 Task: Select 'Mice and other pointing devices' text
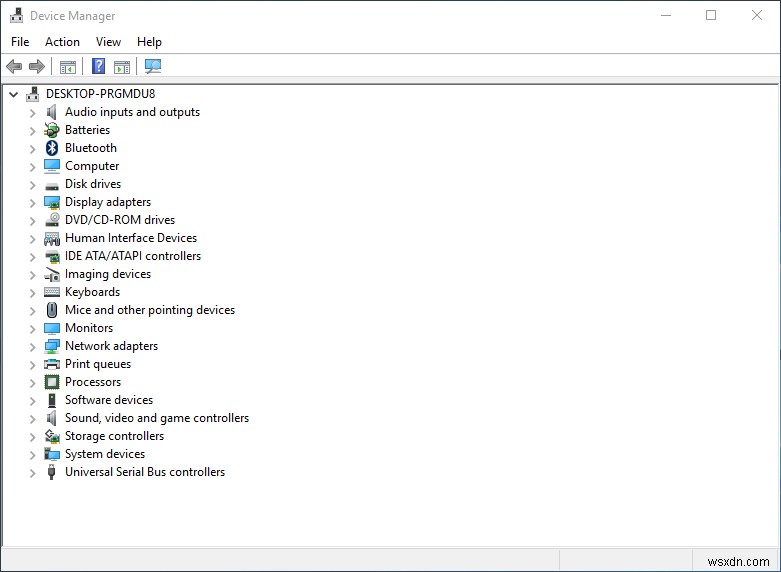(150, 310)
